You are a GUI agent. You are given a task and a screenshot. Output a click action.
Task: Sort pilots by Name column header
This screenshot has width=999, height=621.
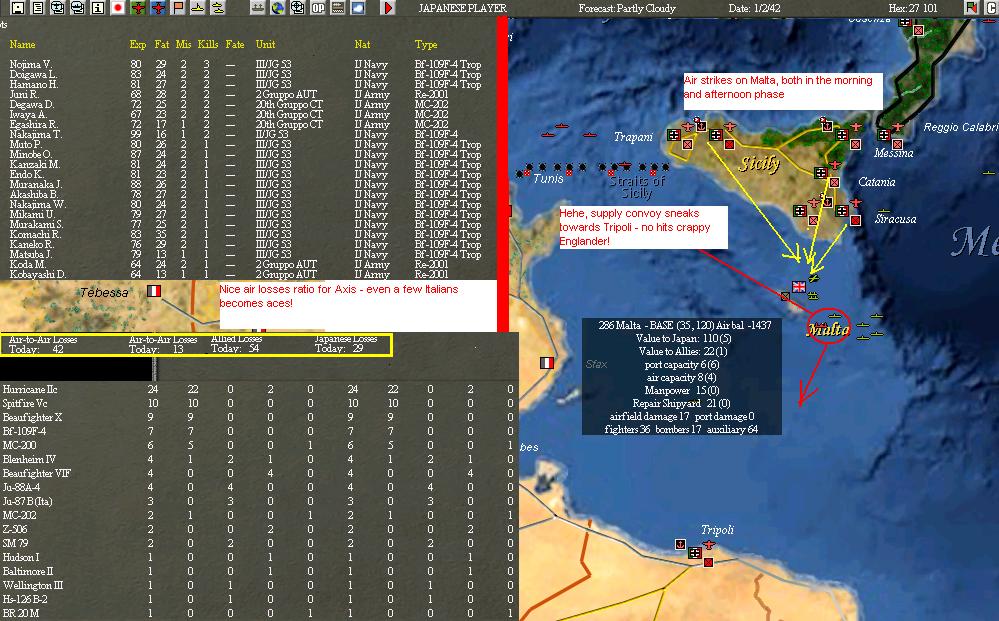pyautogui.click(x=22, y=44)
